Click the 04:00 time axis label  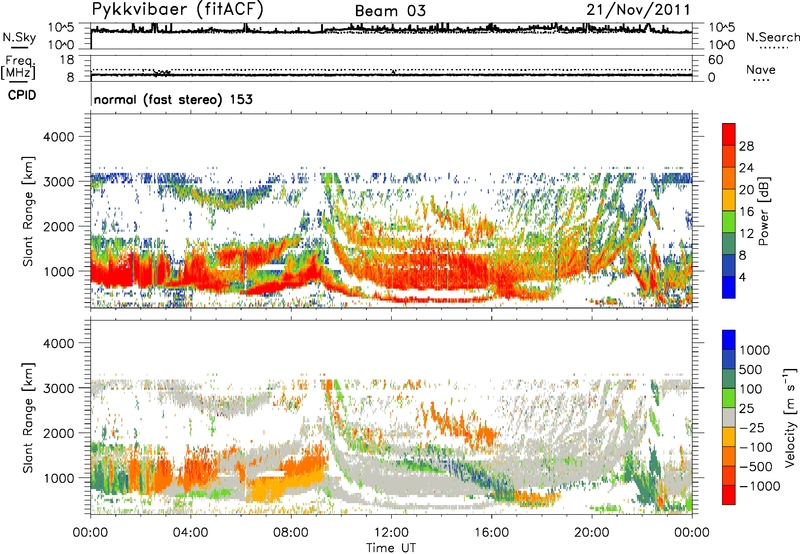[190, 533]
